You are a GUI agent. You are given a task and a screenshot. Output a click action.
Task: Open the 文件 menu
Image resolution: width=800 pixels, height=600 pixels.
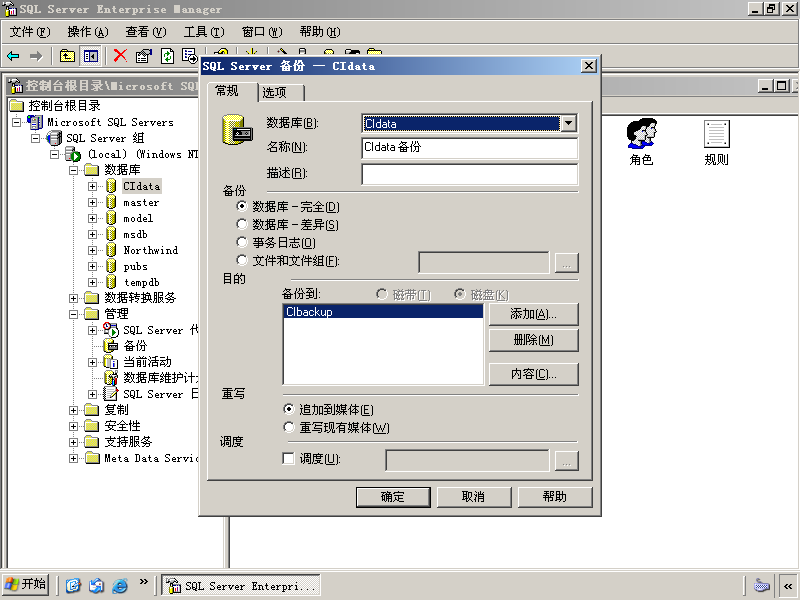point(30,32)
